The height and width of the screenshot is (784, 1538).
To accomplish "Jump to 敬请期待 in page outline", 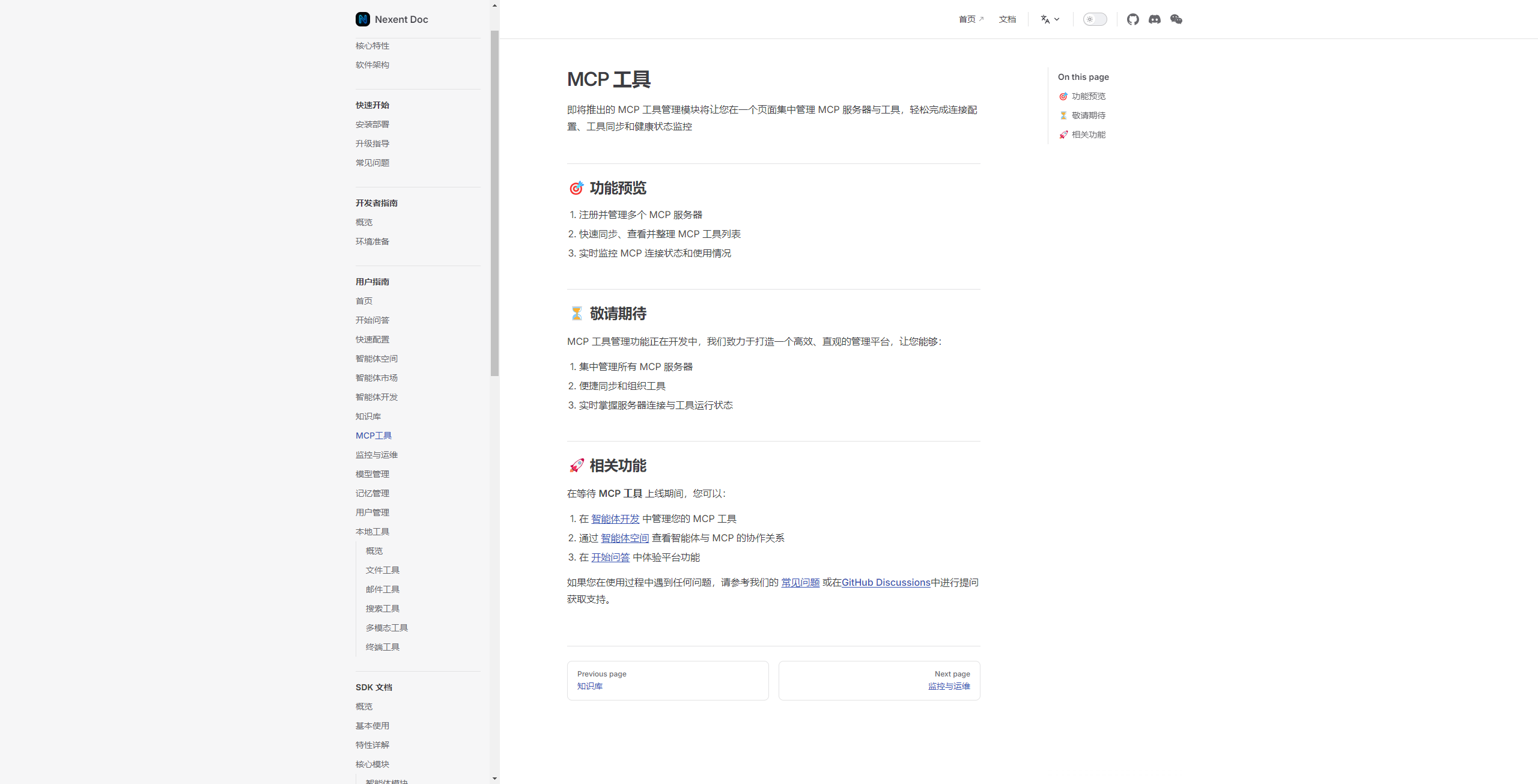I will pos(1088,115).
